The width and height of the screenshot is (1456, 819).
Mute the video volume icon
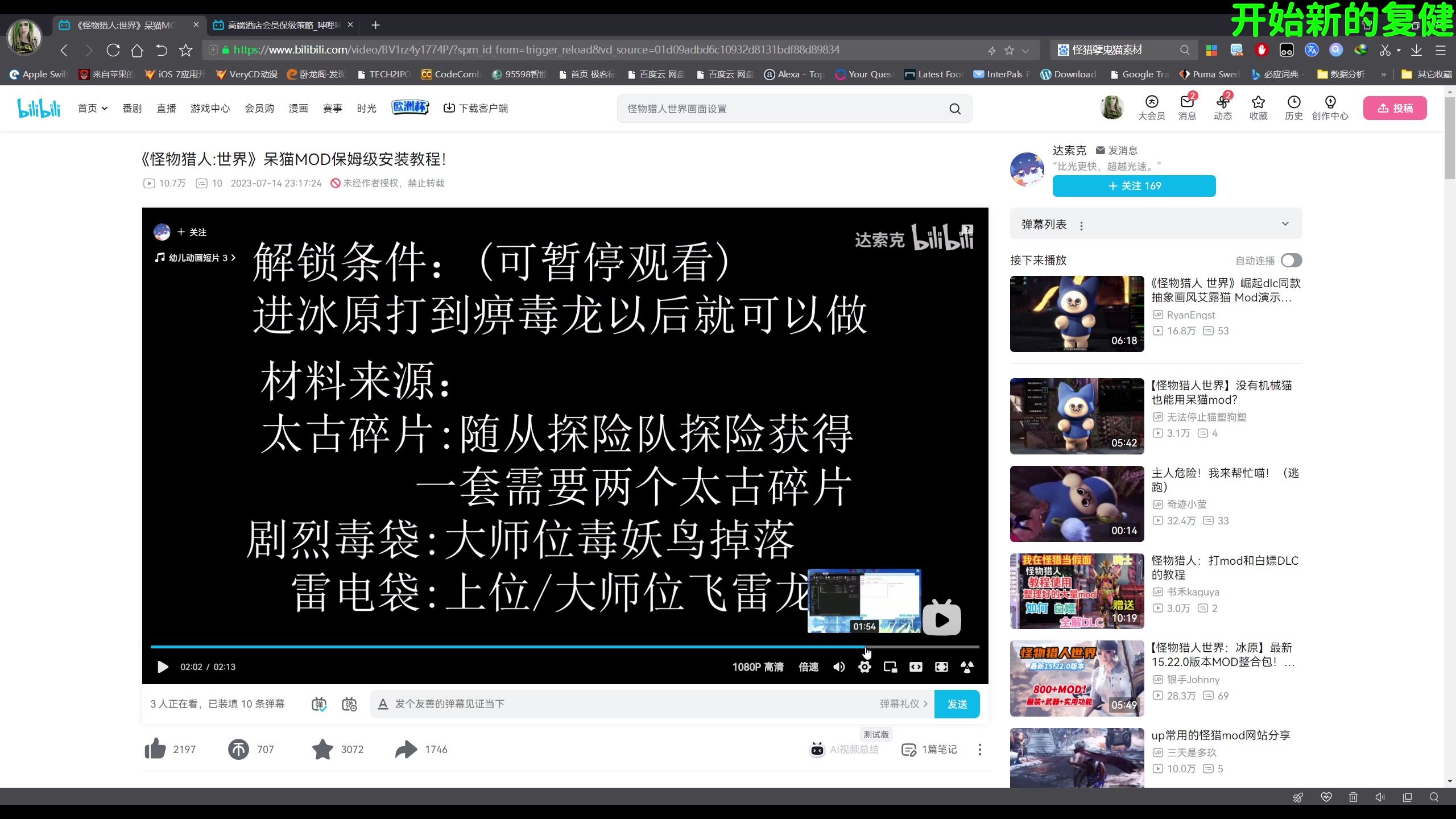point(839,667)
